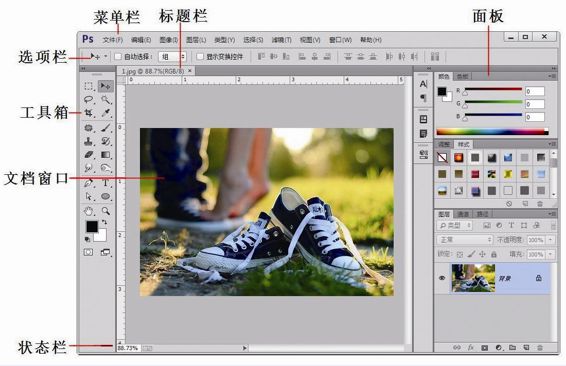Select the Eyedropper tool
Image resolution: width=566 pixels, height=366 pixels.
(105, 113)
